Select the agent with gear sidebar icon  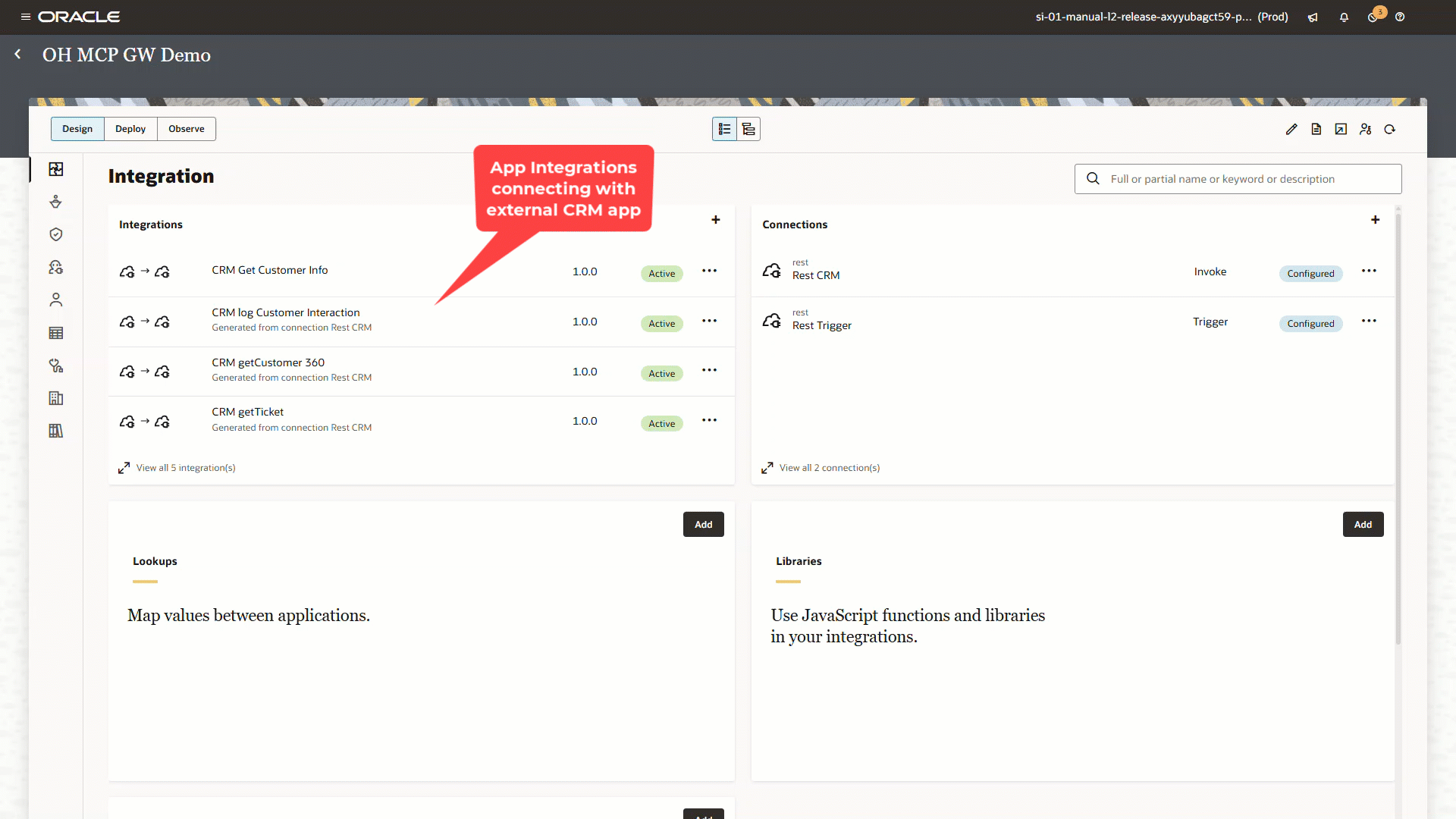point(56,267)
